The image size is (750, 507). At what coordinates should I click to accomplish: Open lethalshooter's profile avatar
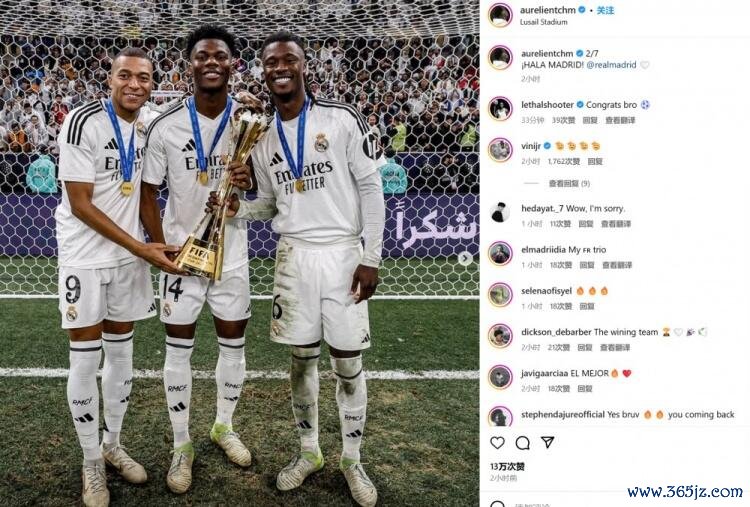[500, 109]
